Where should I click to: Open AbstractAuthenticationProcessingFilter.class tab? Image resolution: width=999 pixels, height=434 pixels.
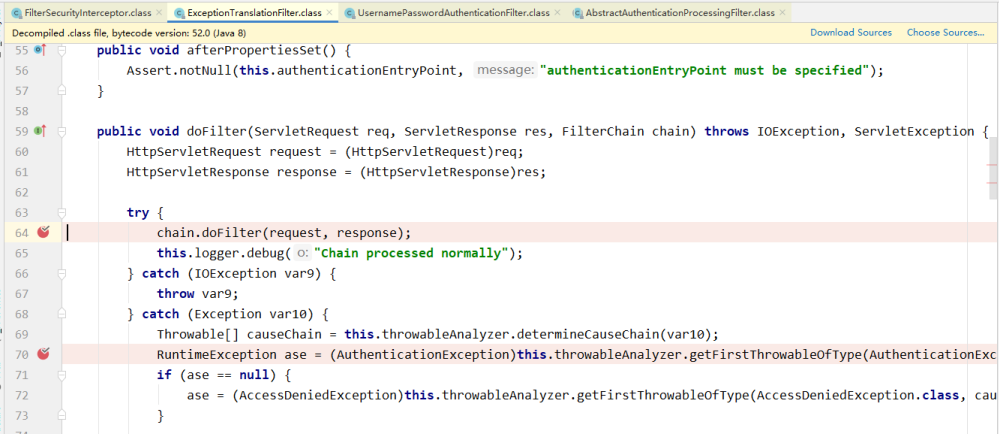point(679,12)
